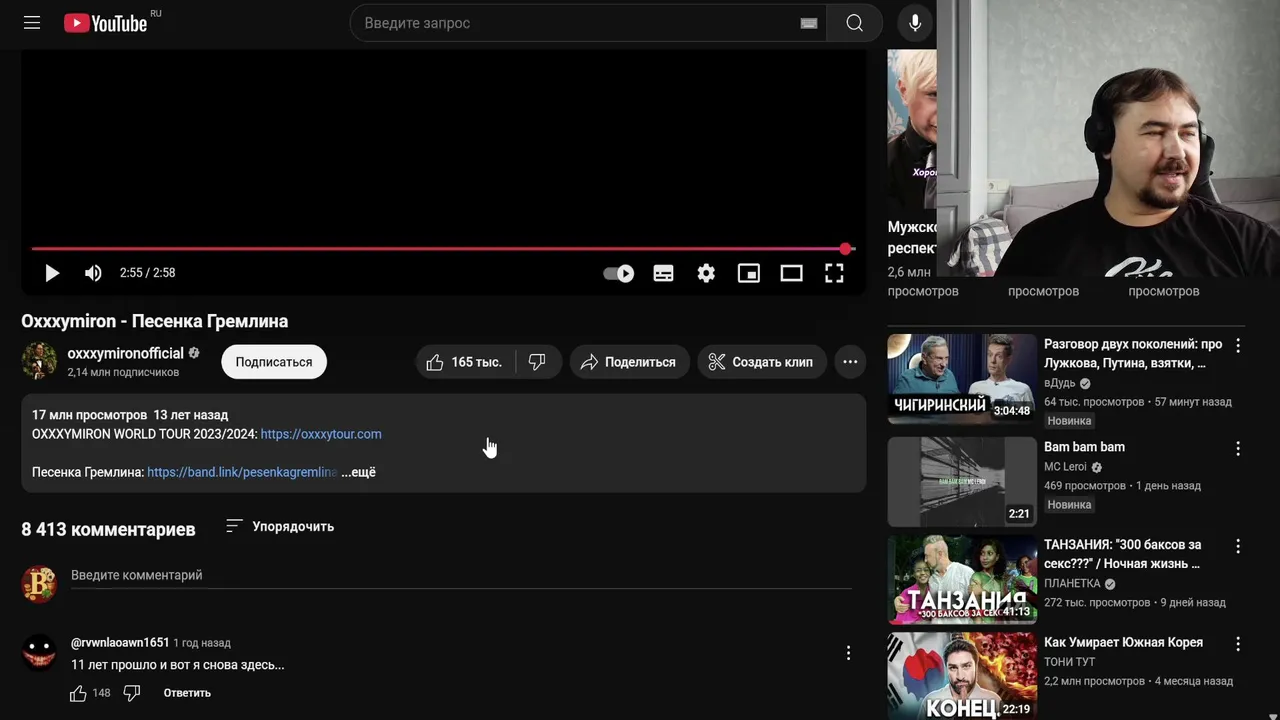This screenshot has height=720, width=1280.
Task: Play the video
Action: pos(52,273)
